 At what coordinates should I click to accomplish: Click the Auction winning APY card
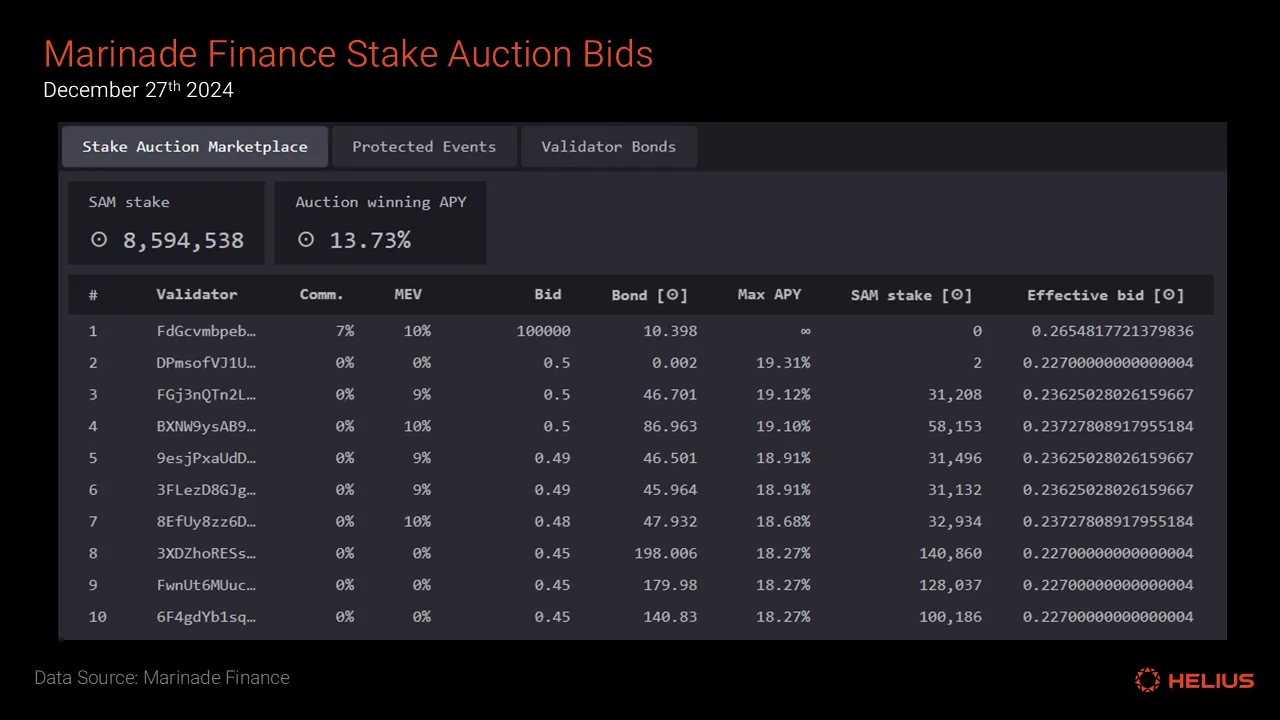[x=380, y=223]
